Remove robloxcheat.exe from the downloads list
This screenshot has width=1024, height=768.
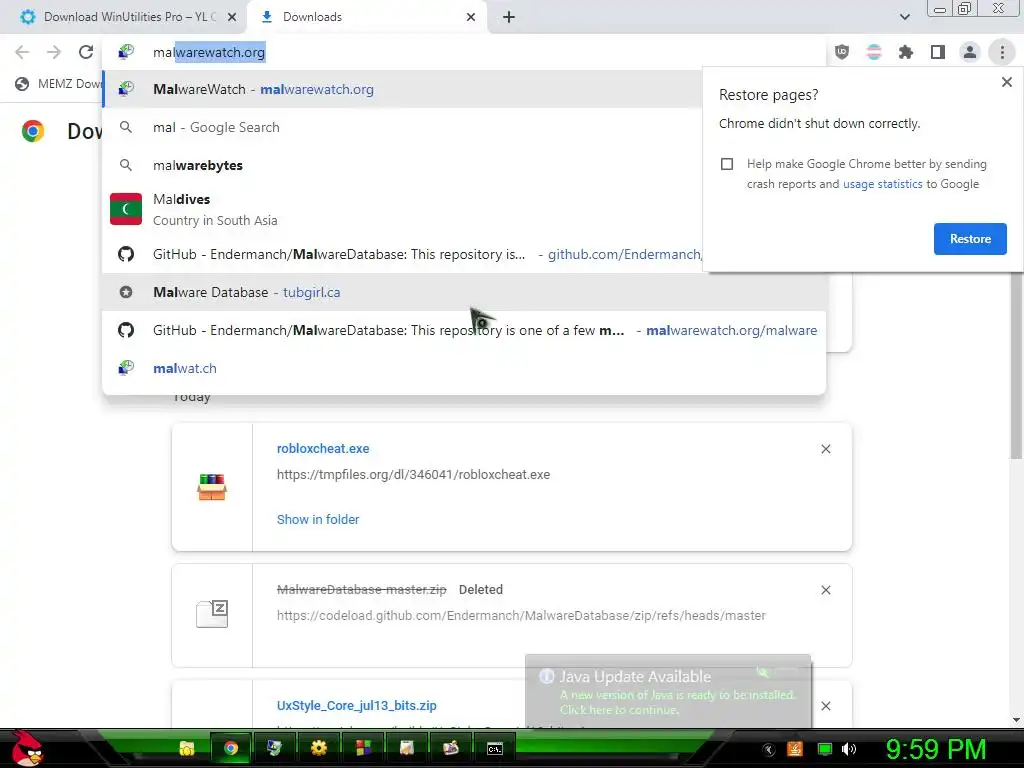(x=825, y=449)
